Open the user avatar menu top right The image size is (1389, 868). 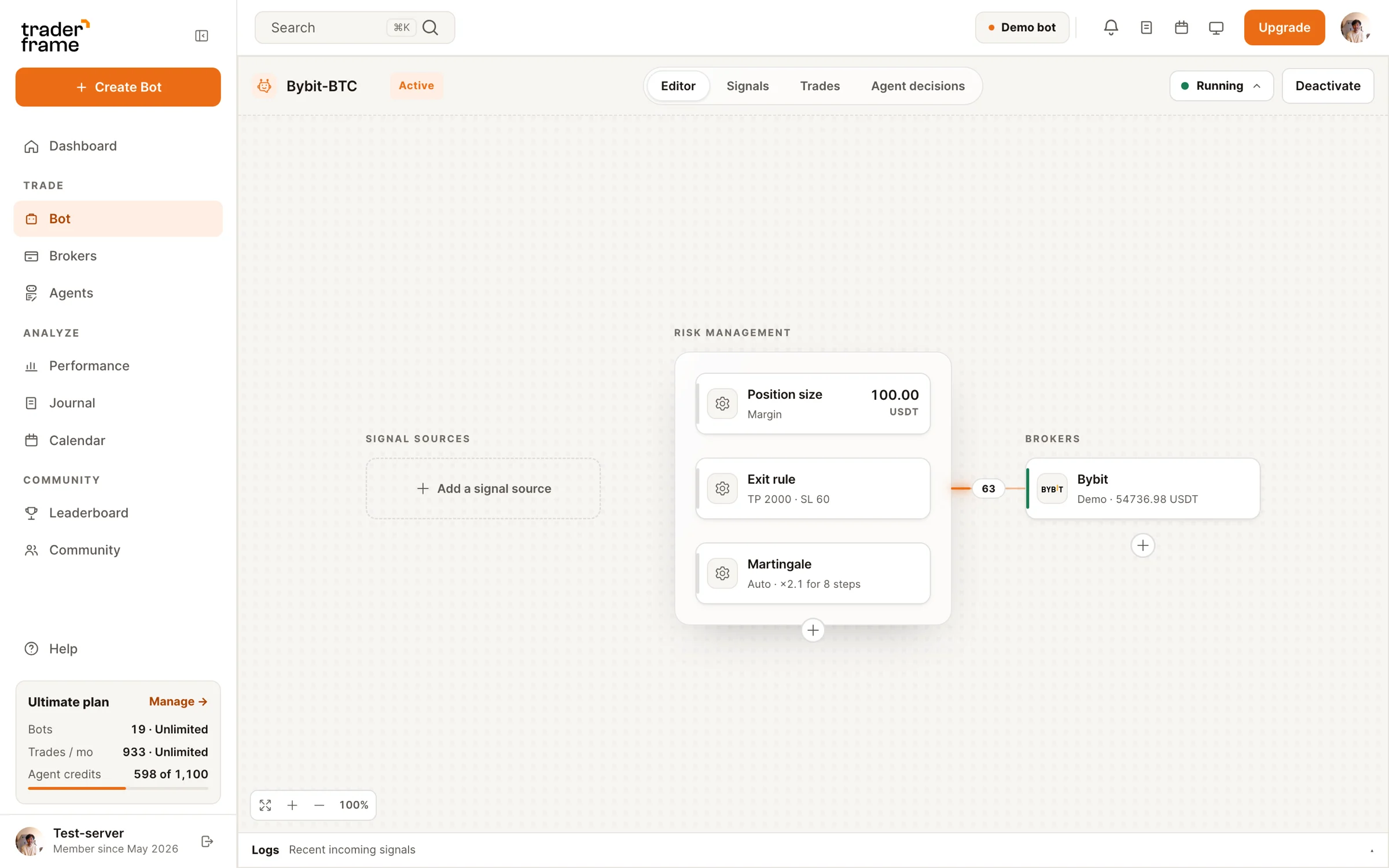(x=1355, y=27)
